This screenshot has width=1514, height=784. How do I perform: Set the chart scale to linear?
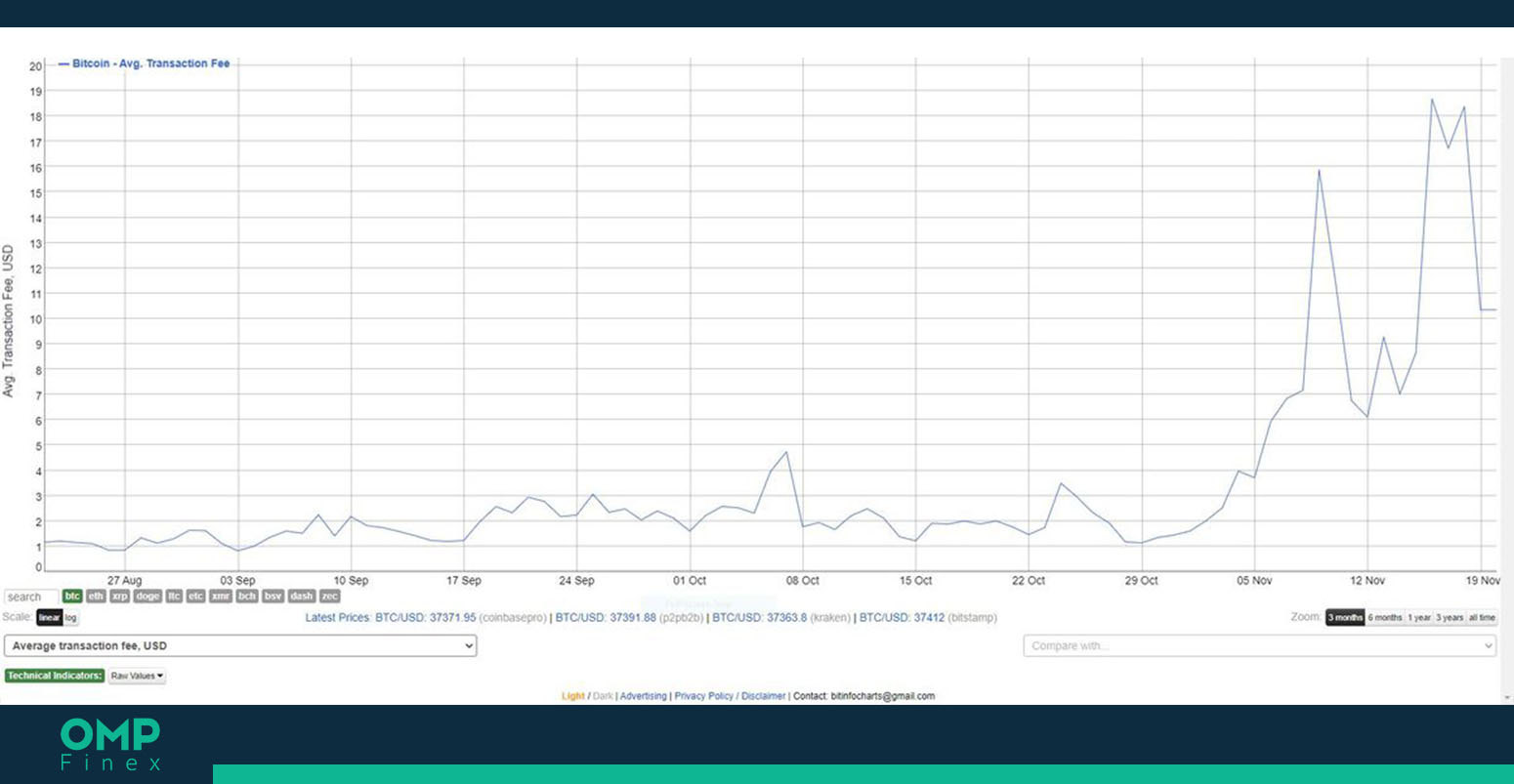[x=50, y=617]
